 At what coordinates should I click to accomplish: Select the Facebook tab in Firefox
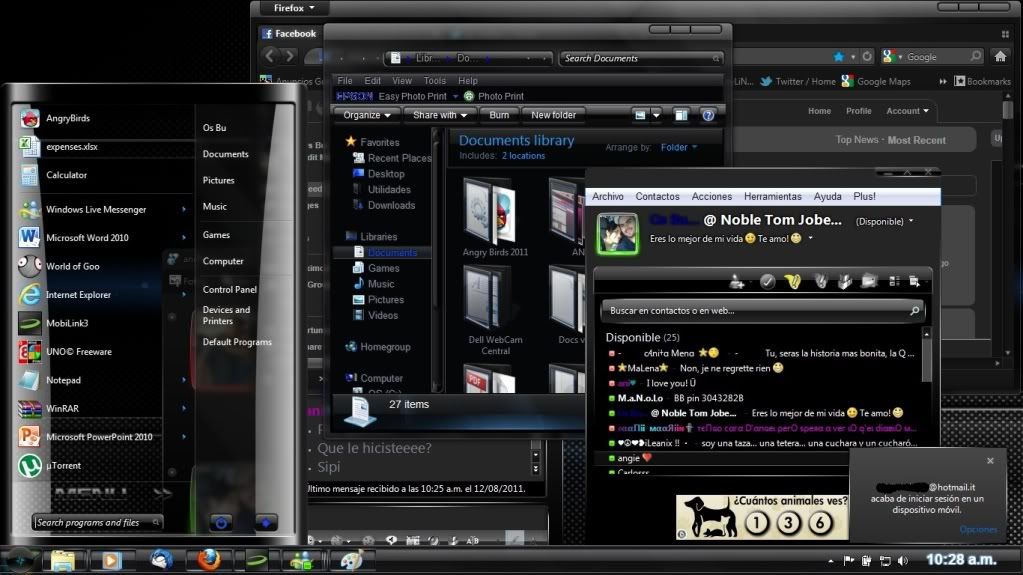(x=289, y=33)
